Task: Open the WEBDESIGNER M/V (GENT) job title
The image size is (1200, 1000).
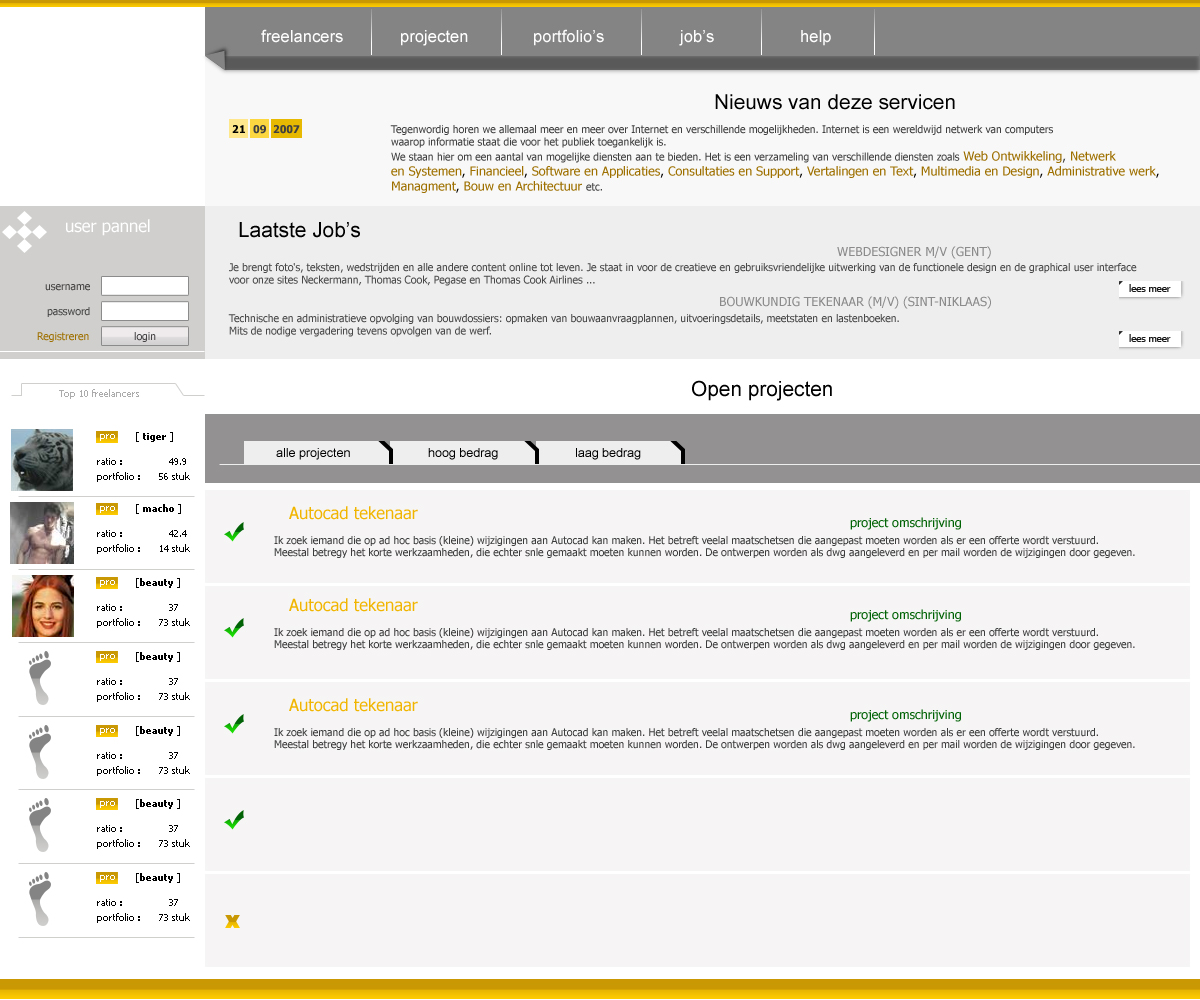Action: pyautogui.click(x=914, y=252)
